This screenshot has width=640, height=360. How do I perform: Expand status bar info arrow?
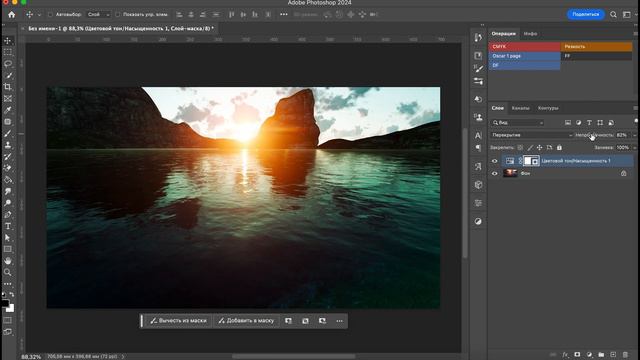123,356
